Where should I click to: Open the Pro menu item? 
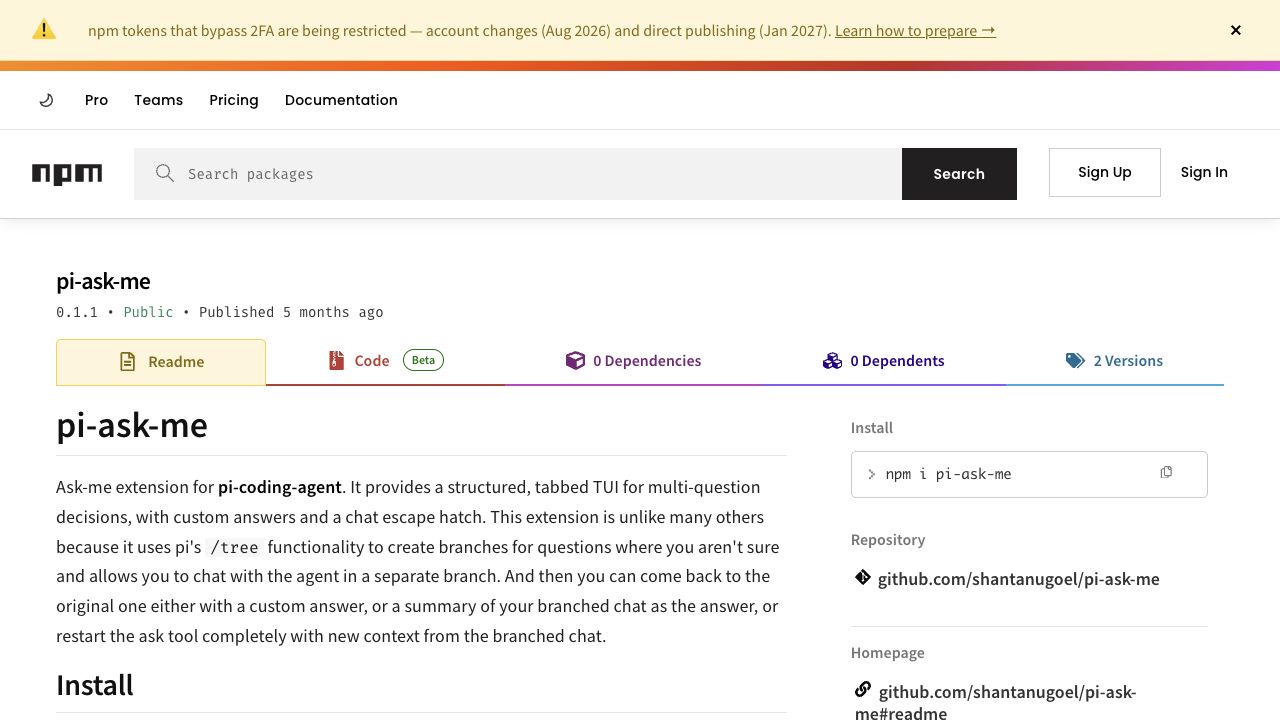coord(96,100)
